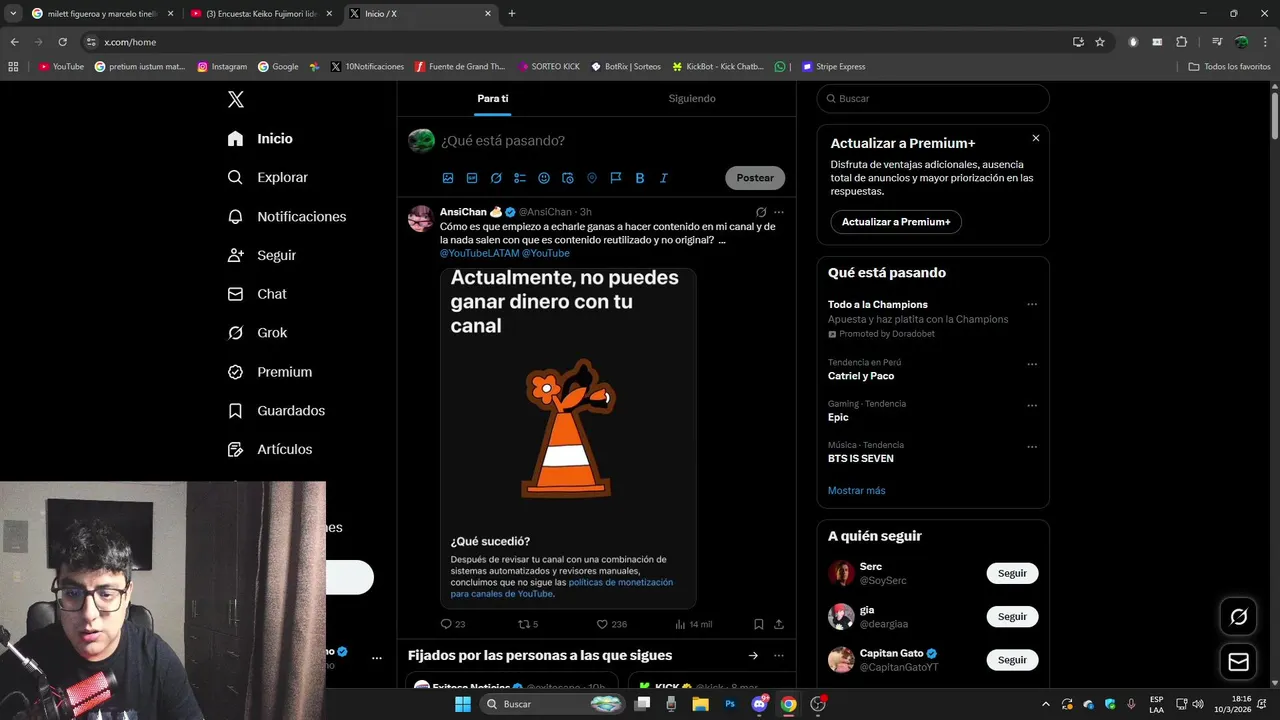1280x720 pixels.
Task: Open the emoji picker in the composer
Action: (x=544, y=178)
